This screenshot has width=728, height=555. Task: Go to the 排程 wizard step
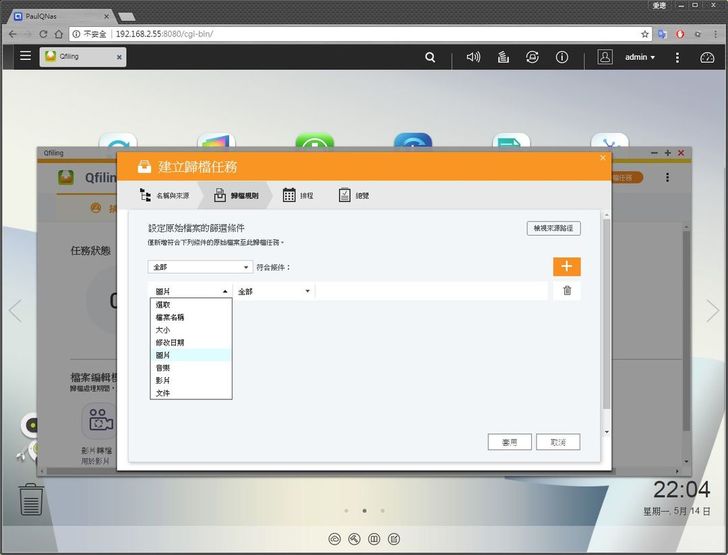297,195
